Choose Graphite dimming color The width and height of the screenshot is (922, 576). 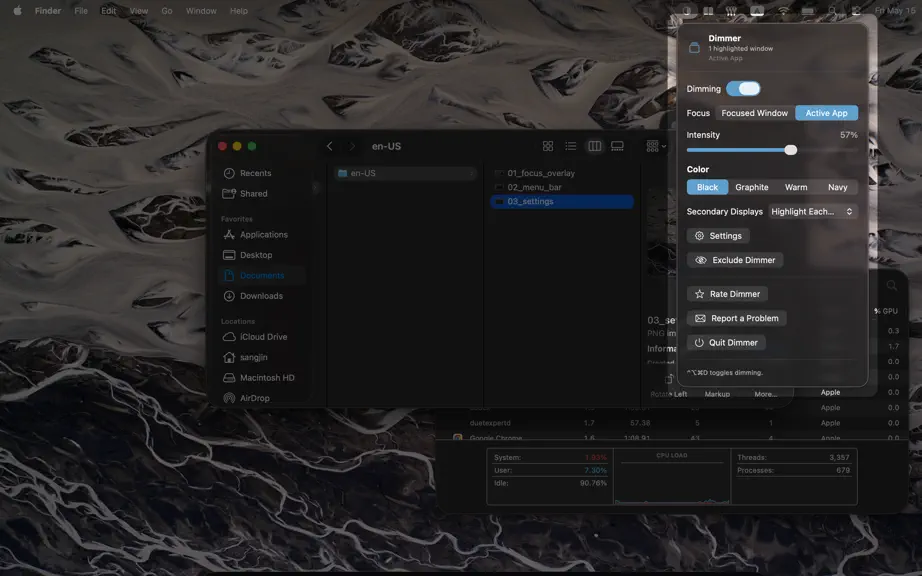tap(751, 187)
